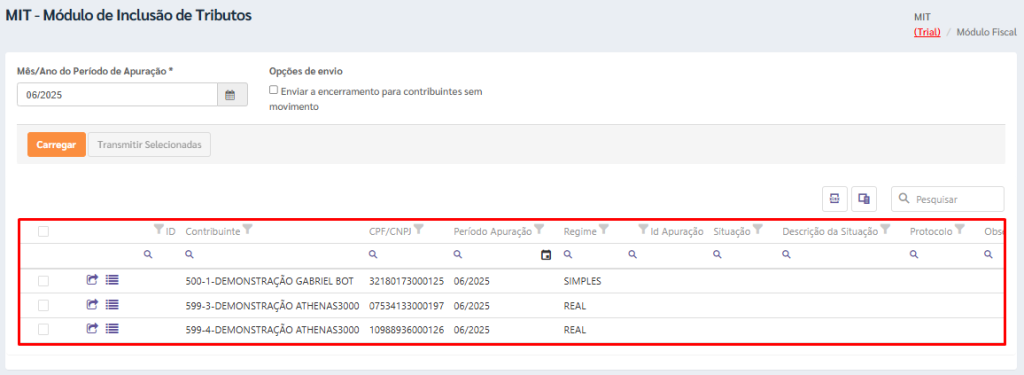Image resolution: width=1024 pixels, height=375 pixels.
Task: Select cell 599-3-DEMONSTRAÇÃO ATHENAS3000
Action: click(272, 305)
